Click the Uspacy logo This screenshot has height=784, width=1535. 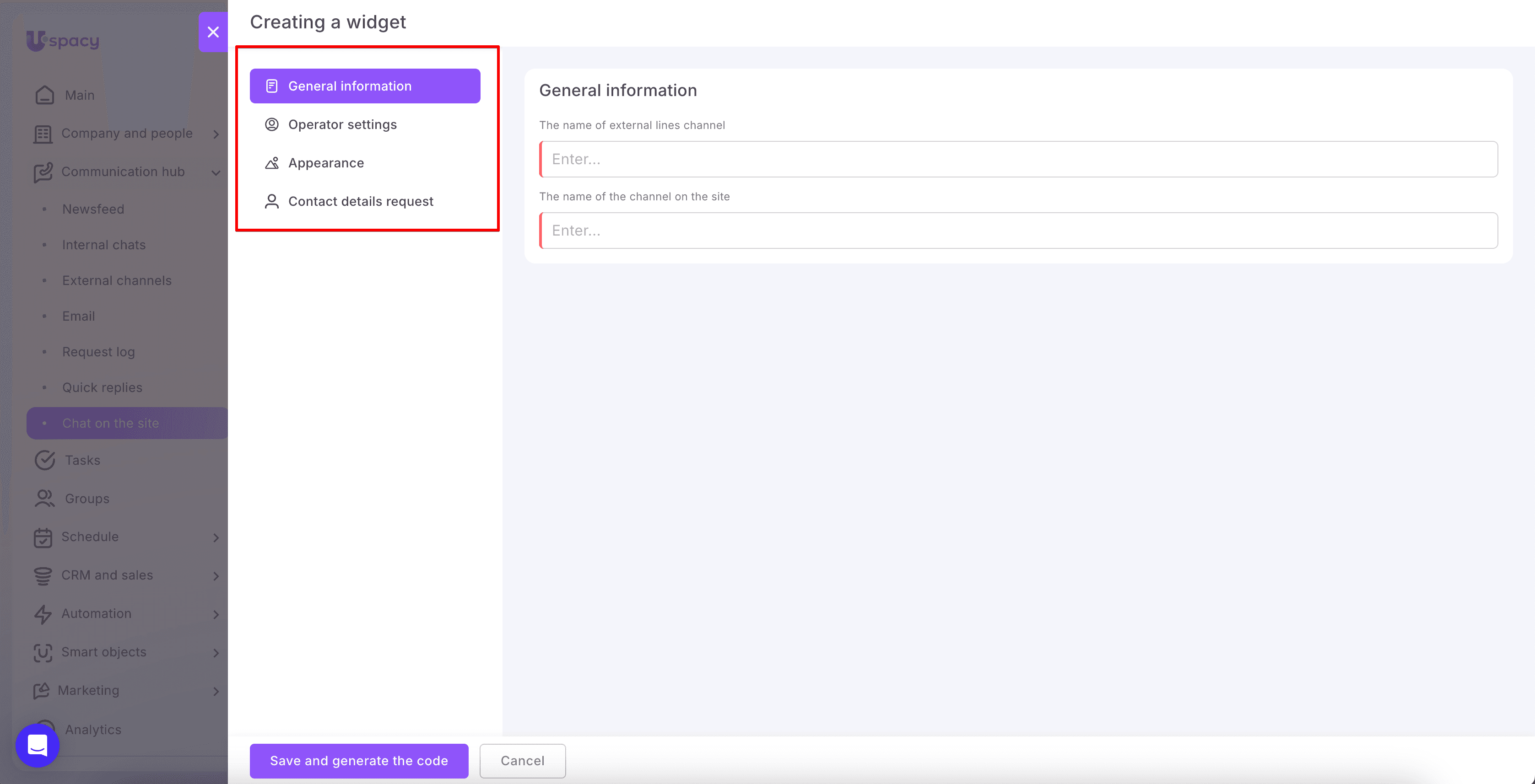[x=63, y=41]
